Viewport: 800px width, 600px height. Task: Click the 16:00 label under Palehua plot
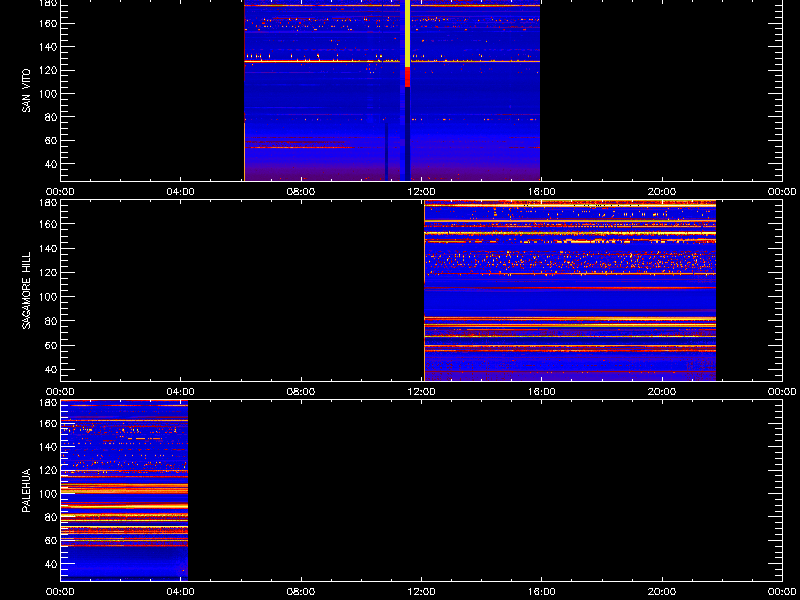tap(542, 592)
